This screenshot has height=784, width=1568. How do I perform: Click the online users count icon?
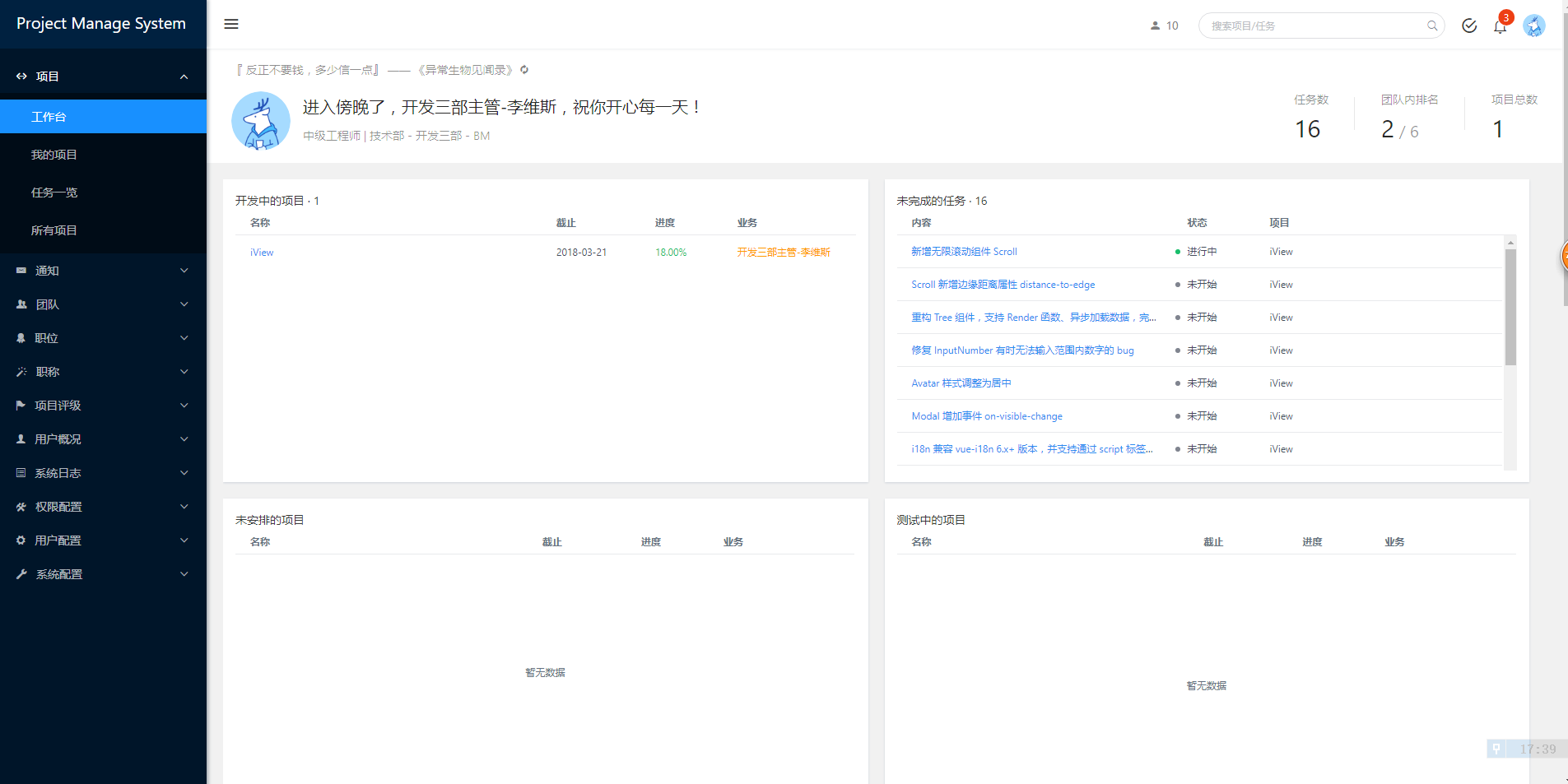tap(1155, 26)
